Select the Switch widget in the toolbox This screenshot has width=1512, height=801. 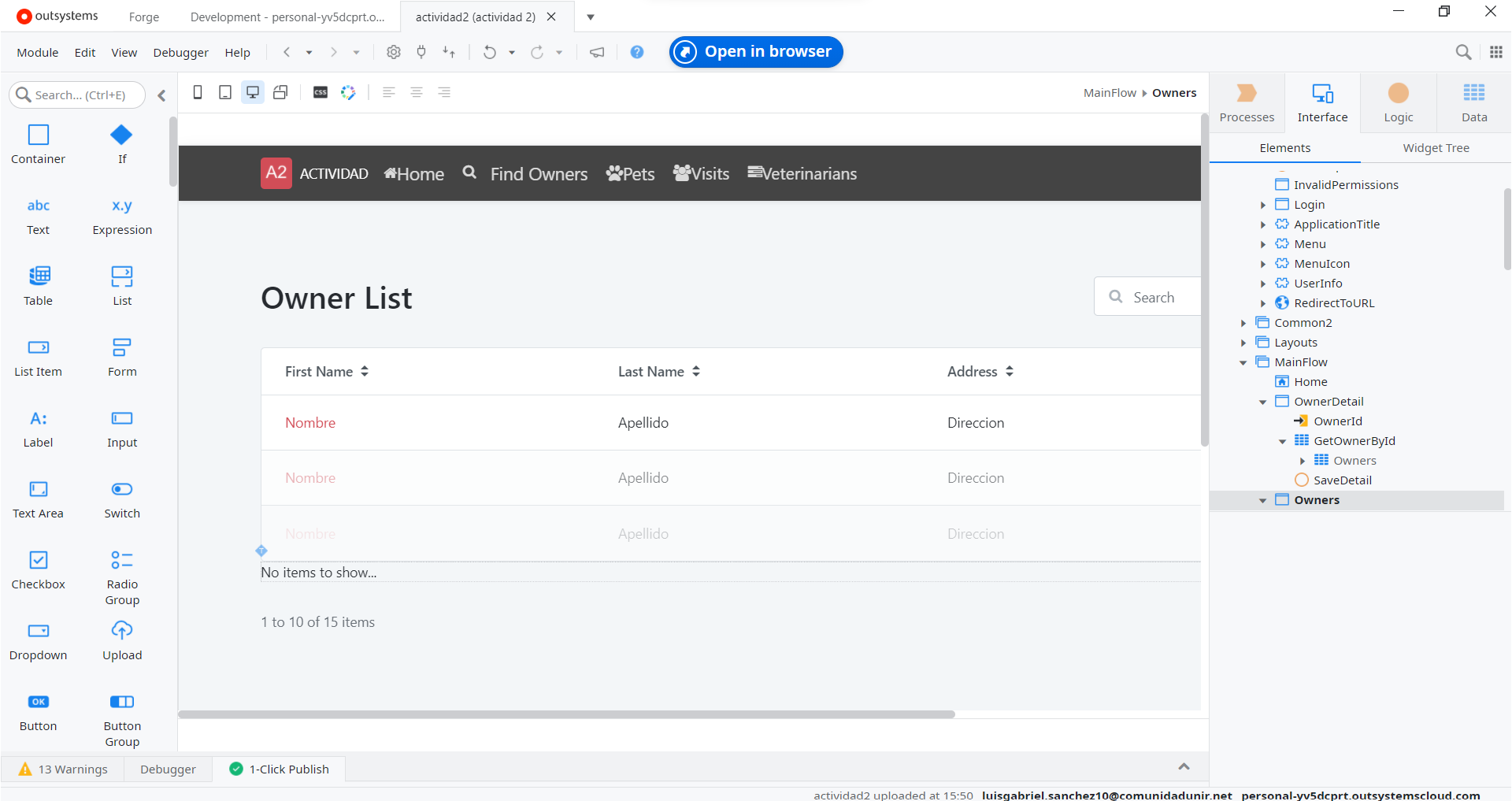(x=122, y=499)
